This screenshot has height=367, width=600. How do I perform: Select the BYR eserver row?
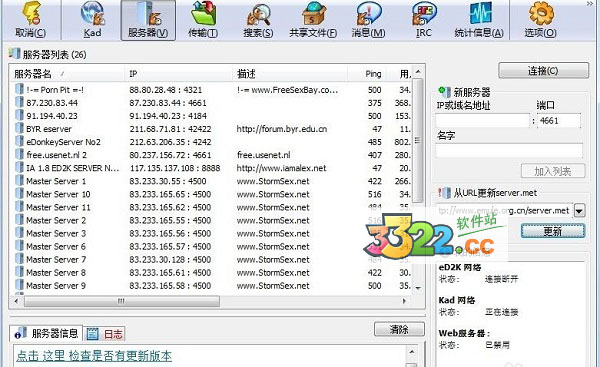click(213, 129)
